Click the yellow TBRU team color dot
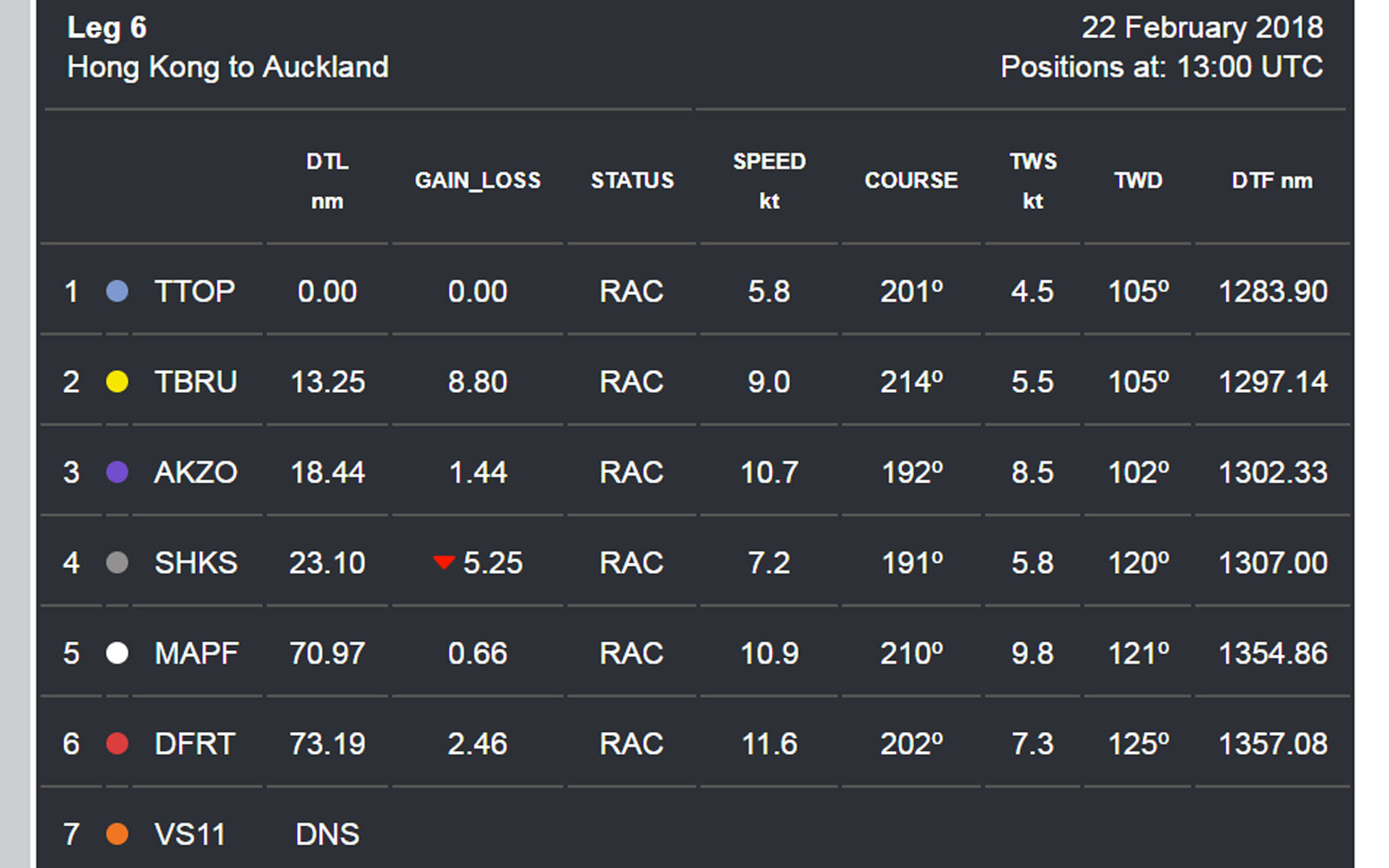 tap(117, 382)
